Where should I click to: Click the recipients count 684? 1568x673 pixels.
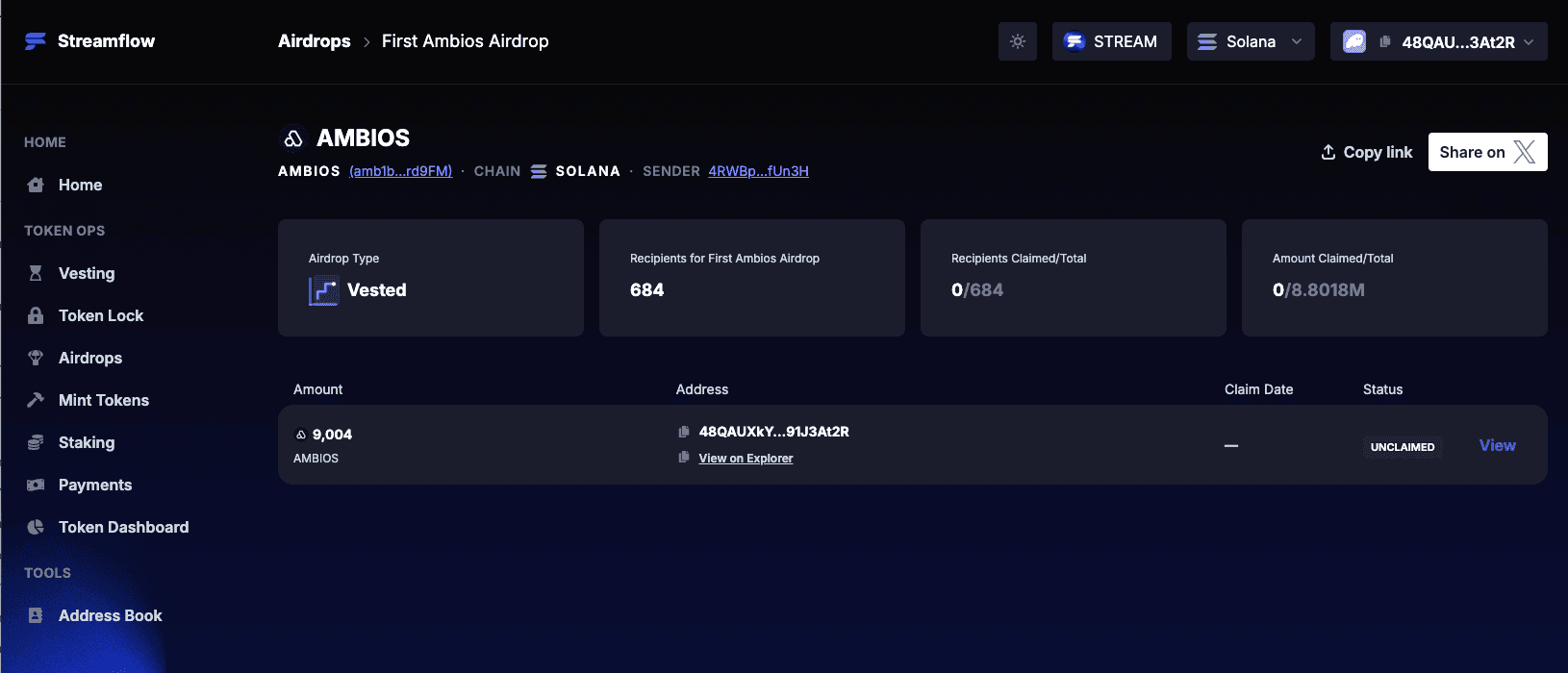(x=646, y=290)
